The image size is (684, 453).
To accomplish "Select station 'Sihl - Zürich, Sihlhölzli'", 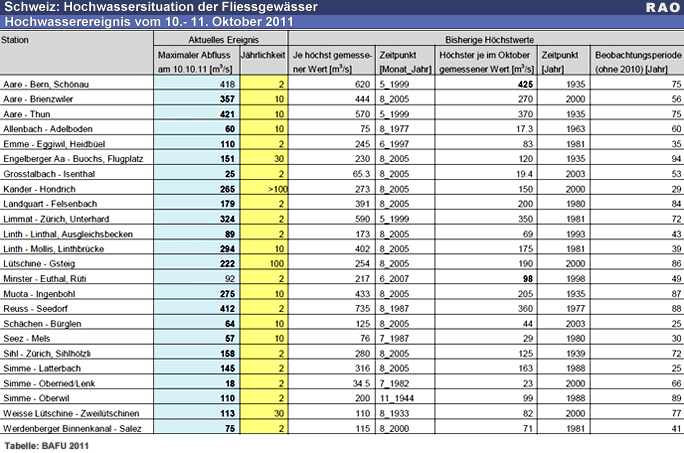I will [47, 353].
